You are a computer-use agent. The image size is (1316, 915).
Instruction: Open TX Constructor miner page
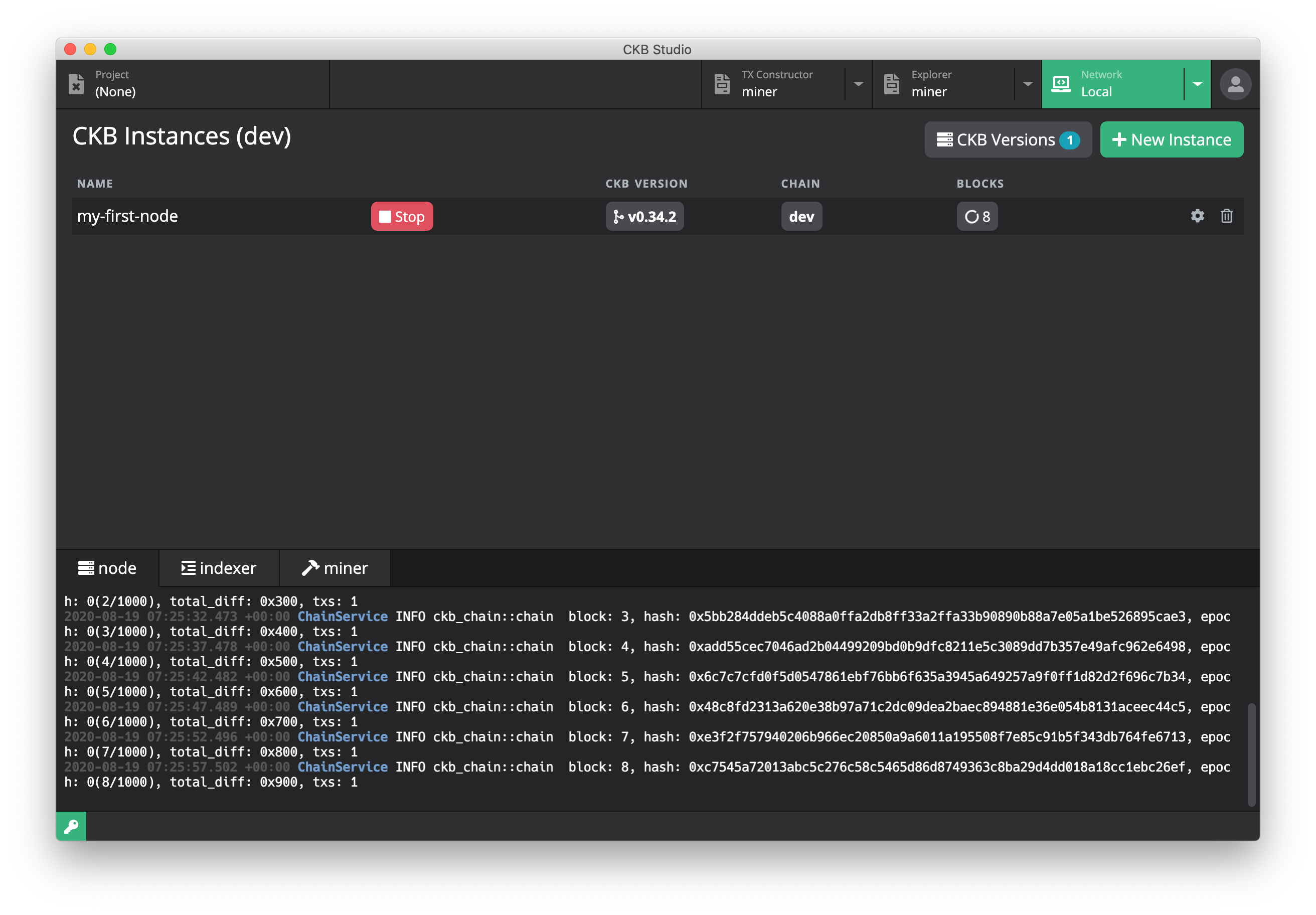(774, 84)
